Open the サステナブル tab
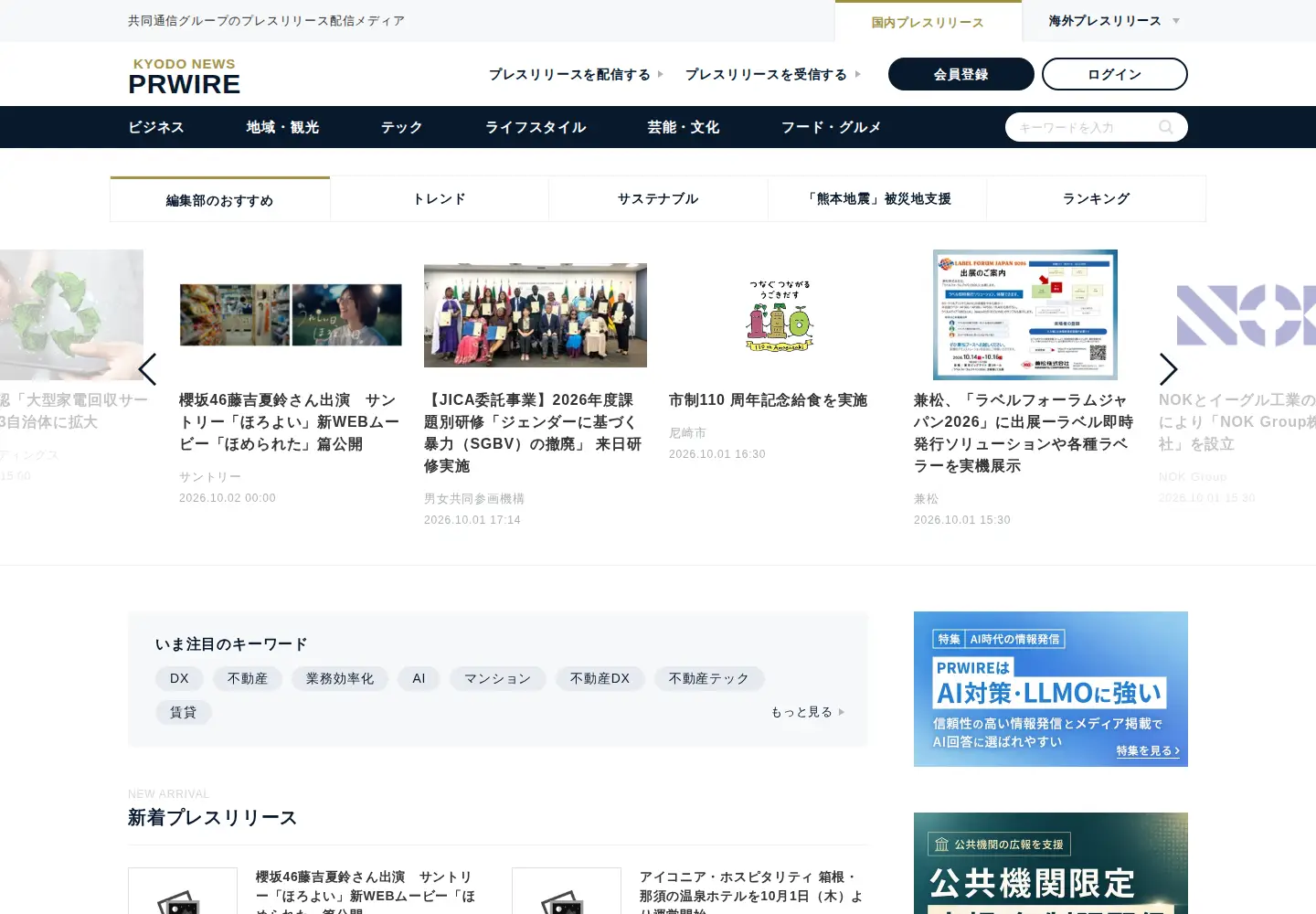This screenshot has height=914, width=1316. coord(658,198)
